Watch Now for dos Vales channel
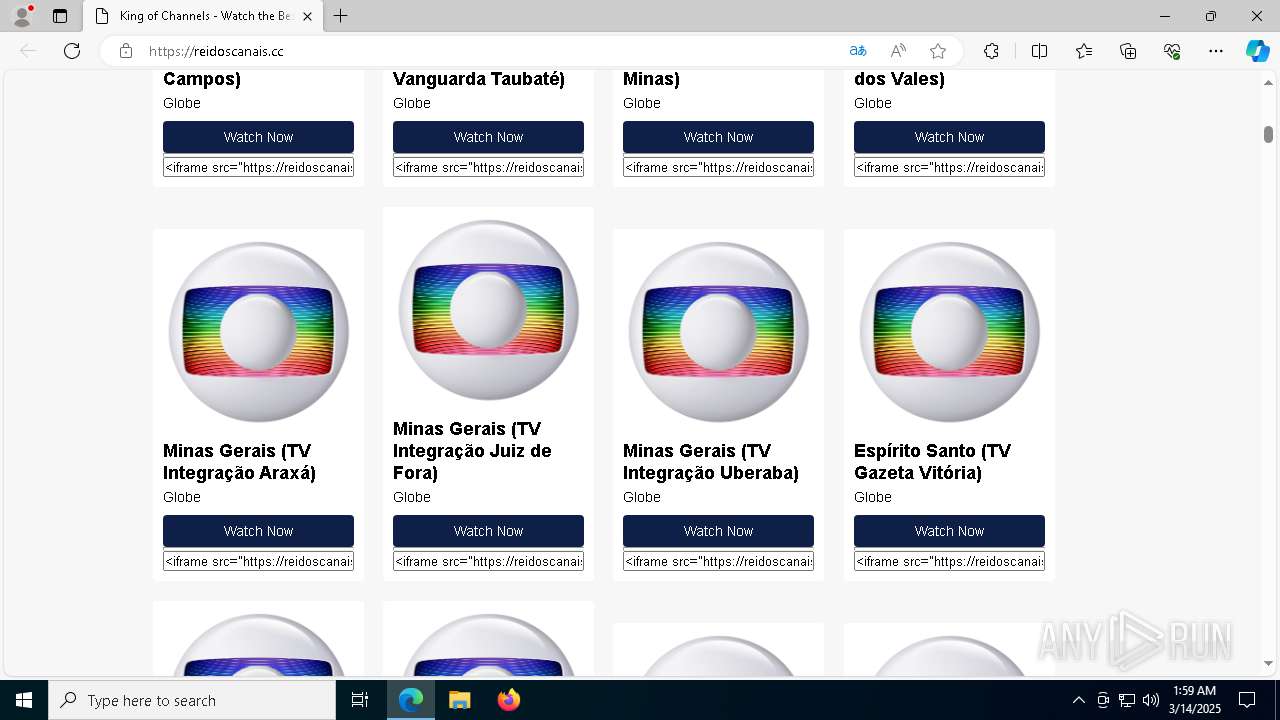1280x720 pixels. point(949,137)
